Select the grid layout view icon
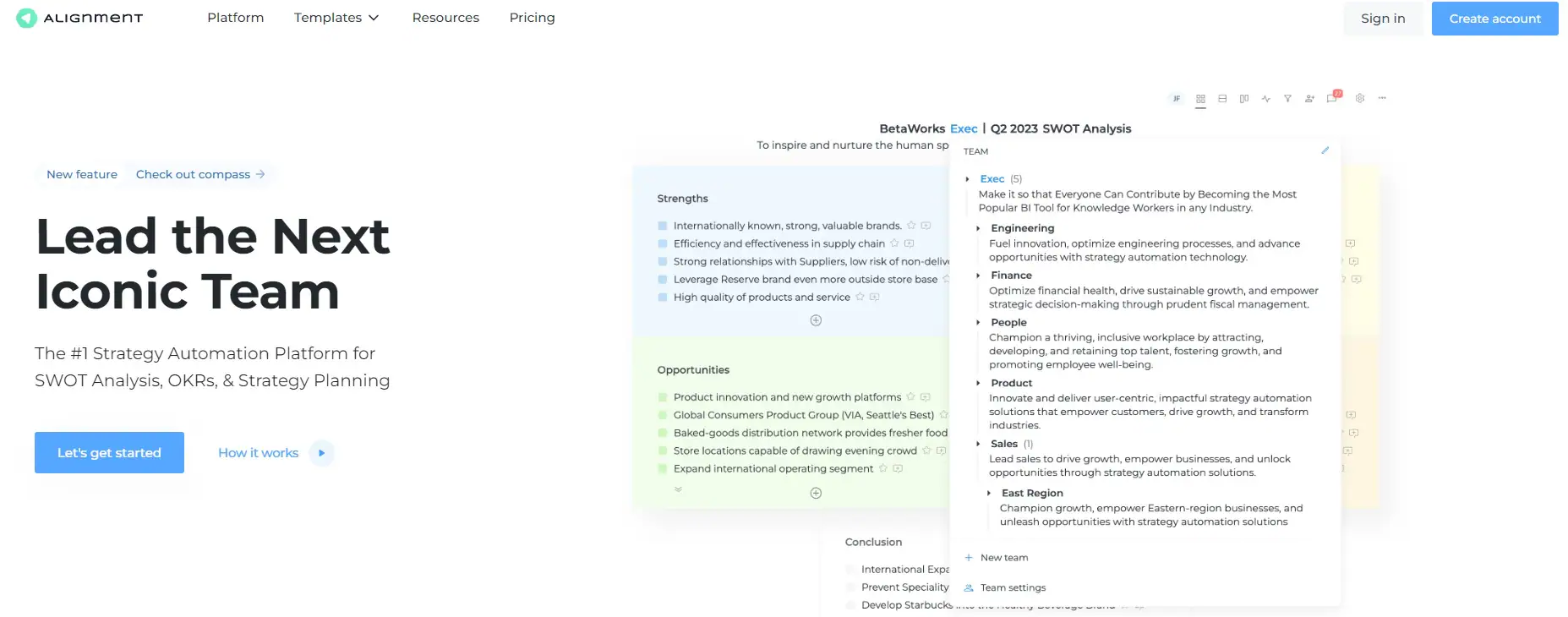This screenshot has width=1568, height=617. click(1200, 99)
